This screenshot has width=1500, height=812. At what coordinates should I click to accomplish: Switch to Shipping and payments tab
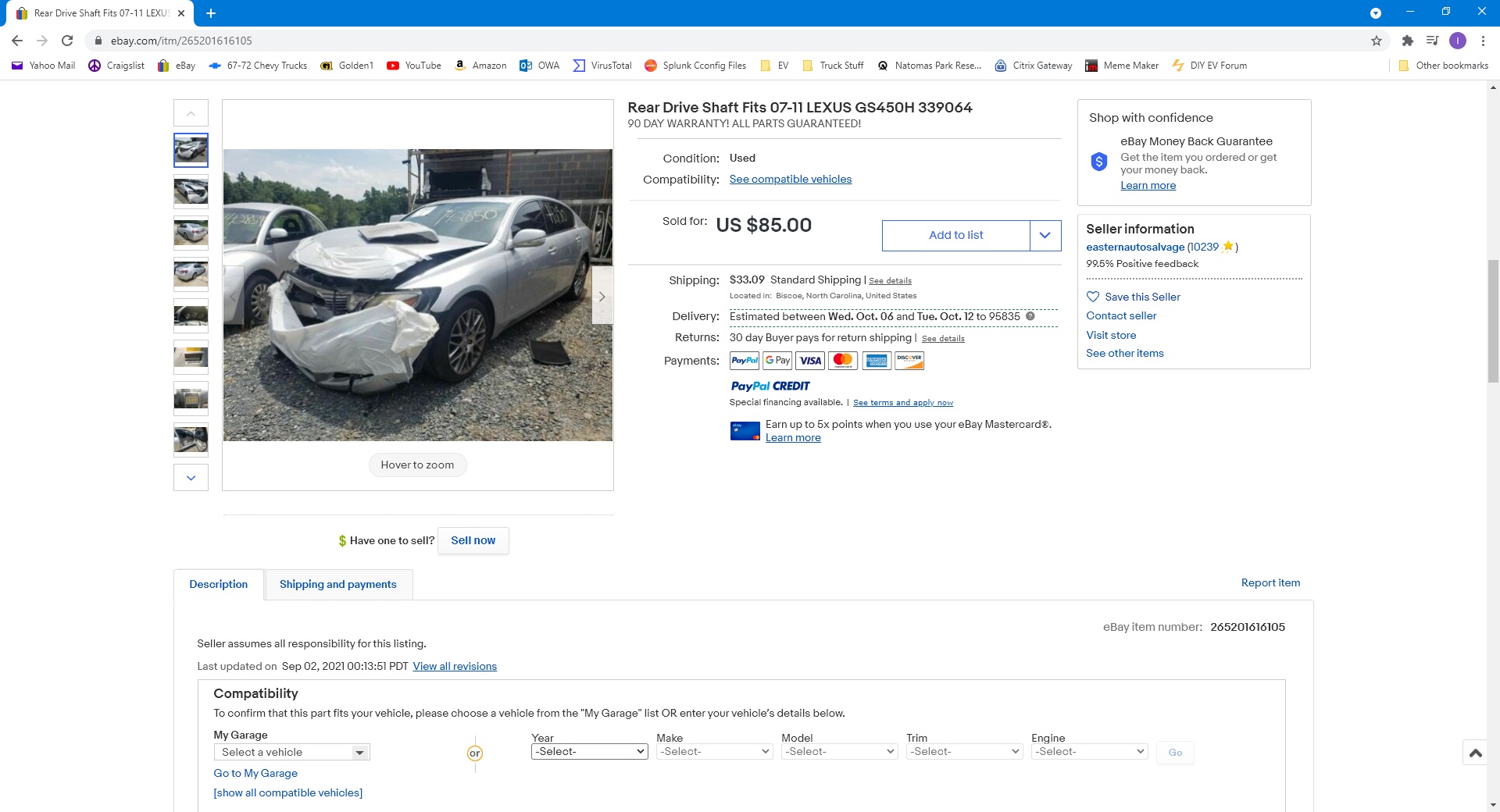coord(337,584)
